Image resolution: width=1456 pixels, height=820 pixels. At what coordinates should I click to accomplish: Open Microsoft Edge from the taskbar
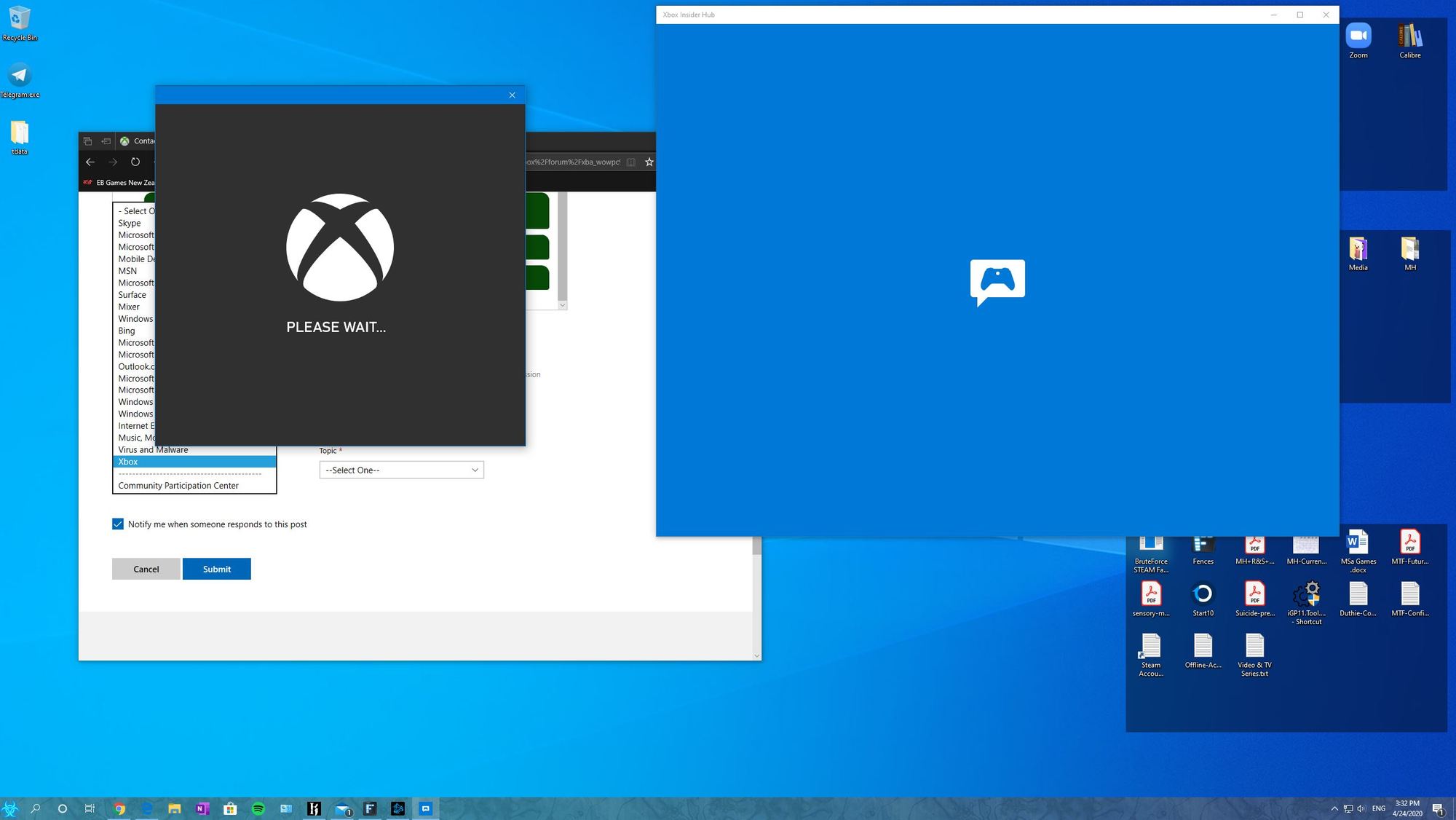pyautogui.click(x=147, y=808)
